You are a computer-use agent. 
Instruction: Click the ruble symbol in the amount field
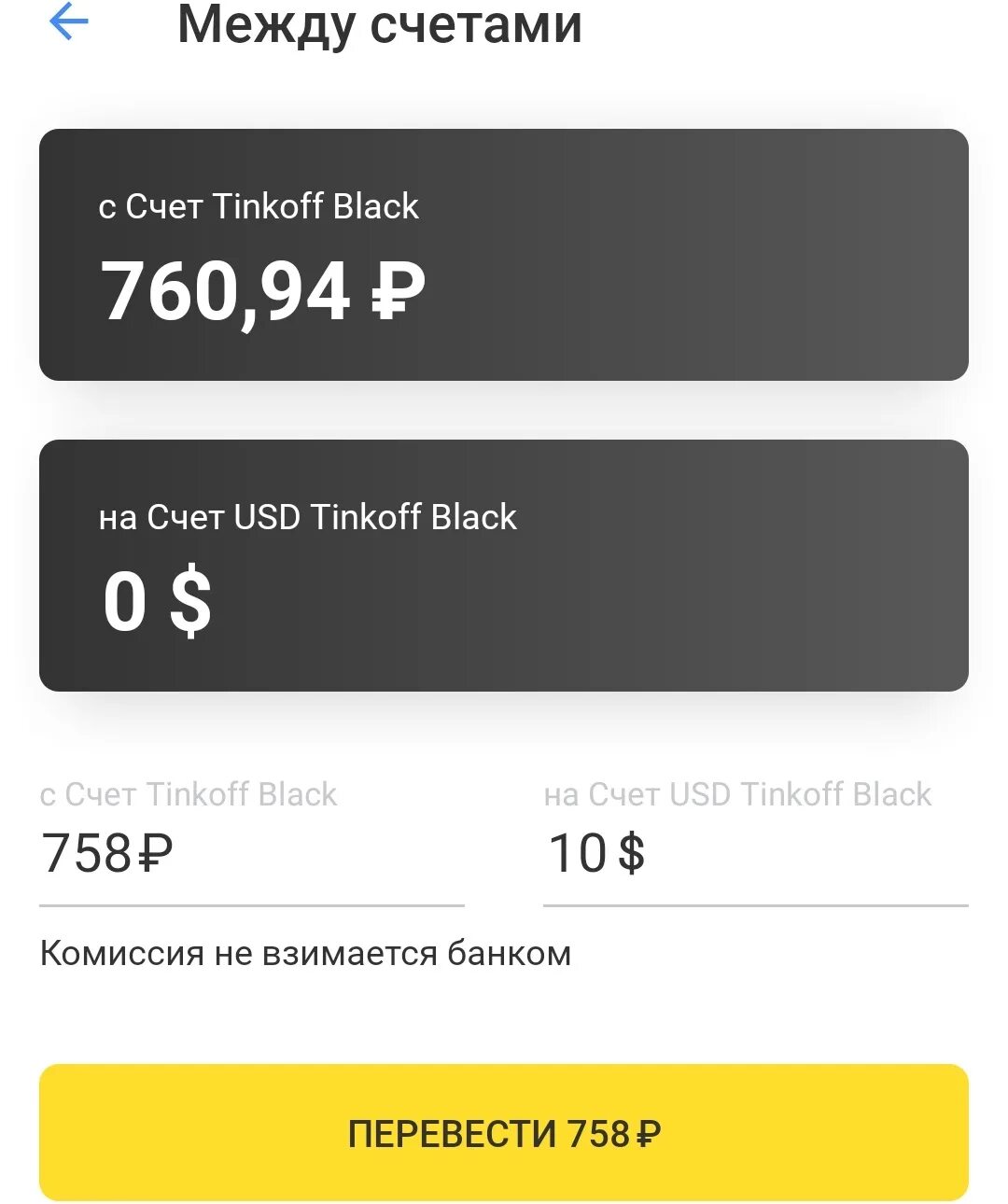pos(155,853)
